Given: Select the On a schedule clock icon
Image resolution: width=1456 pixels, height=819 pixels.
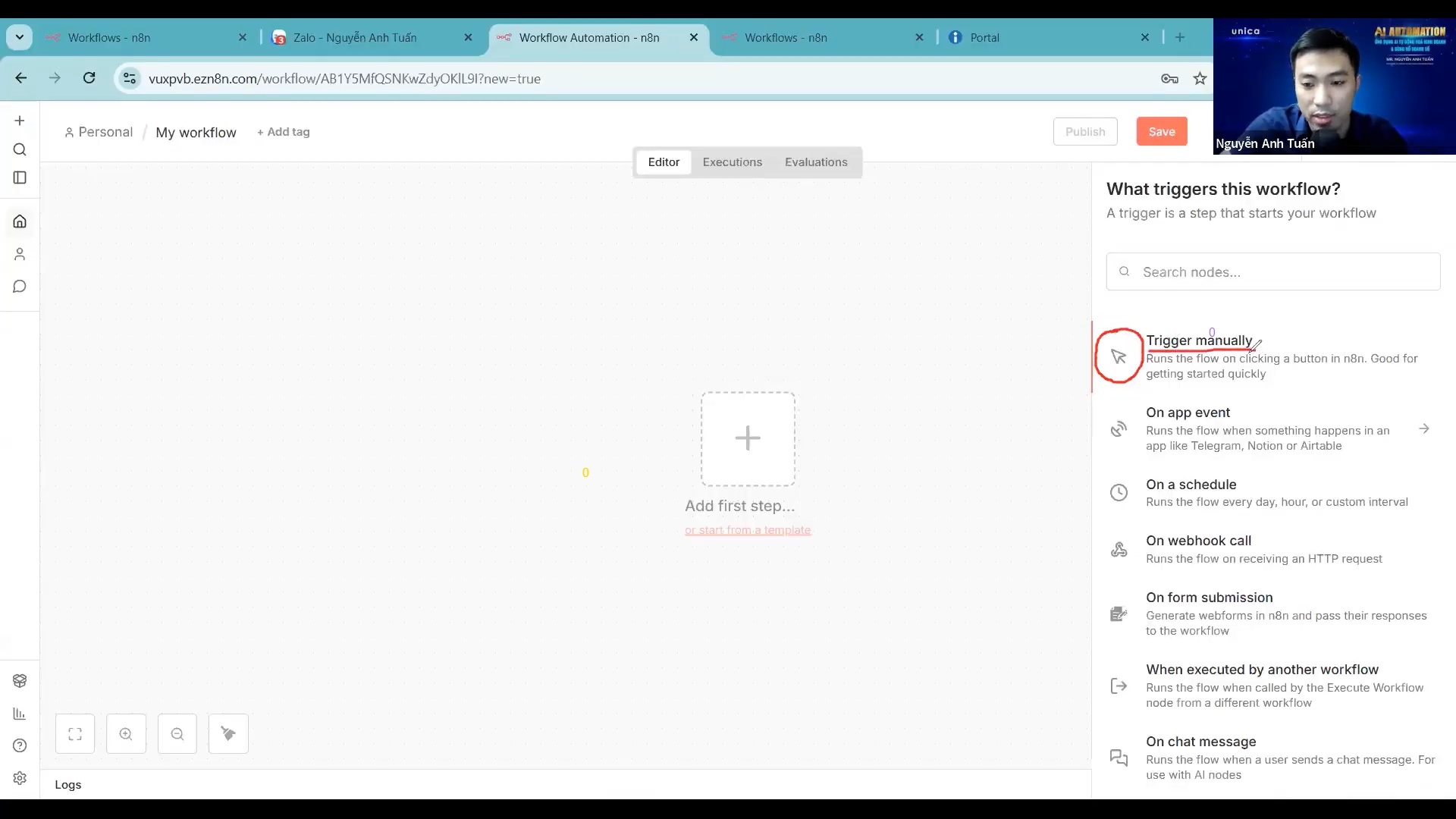Looking at the screenshot, I should (x=1119, y=493).
